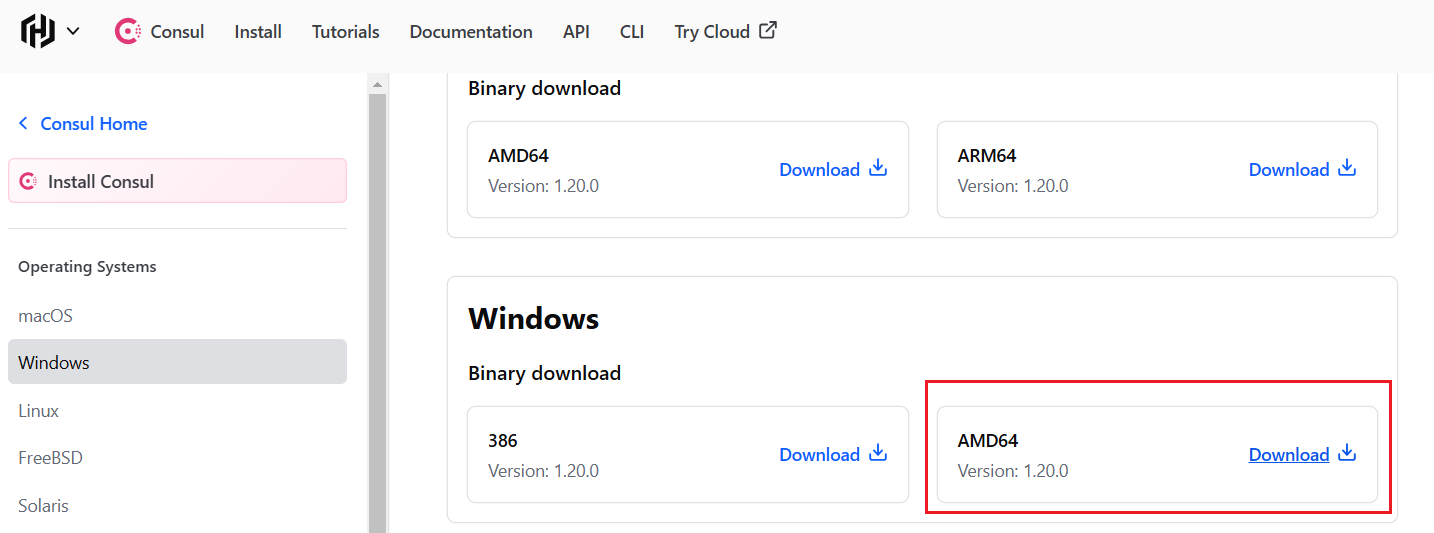Click download icon for Windows AMD64 binary
Screen dimensions: 1434x533
click(x=1347, y=453)
